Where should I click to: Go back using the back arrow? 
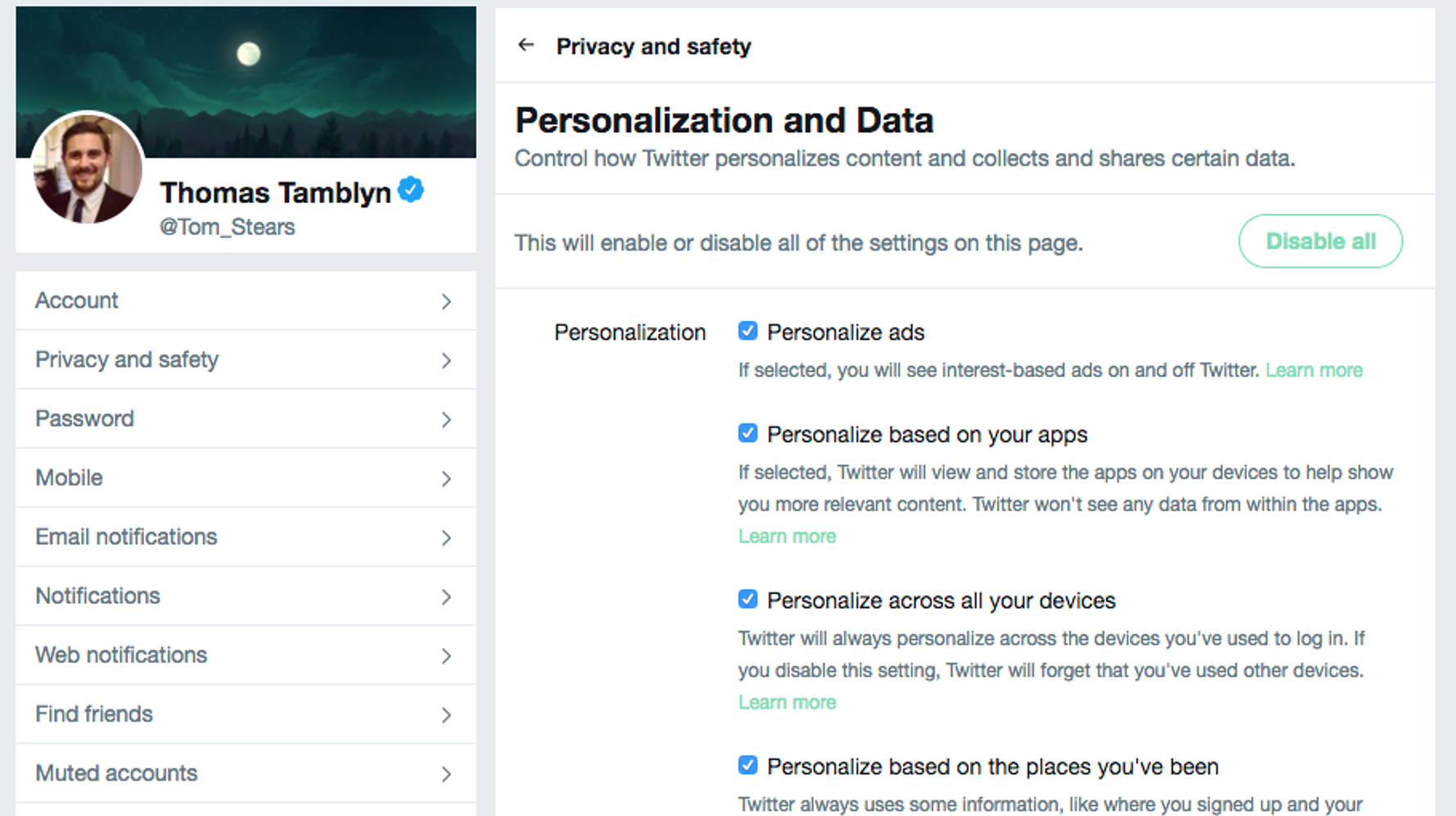point(525,45)
